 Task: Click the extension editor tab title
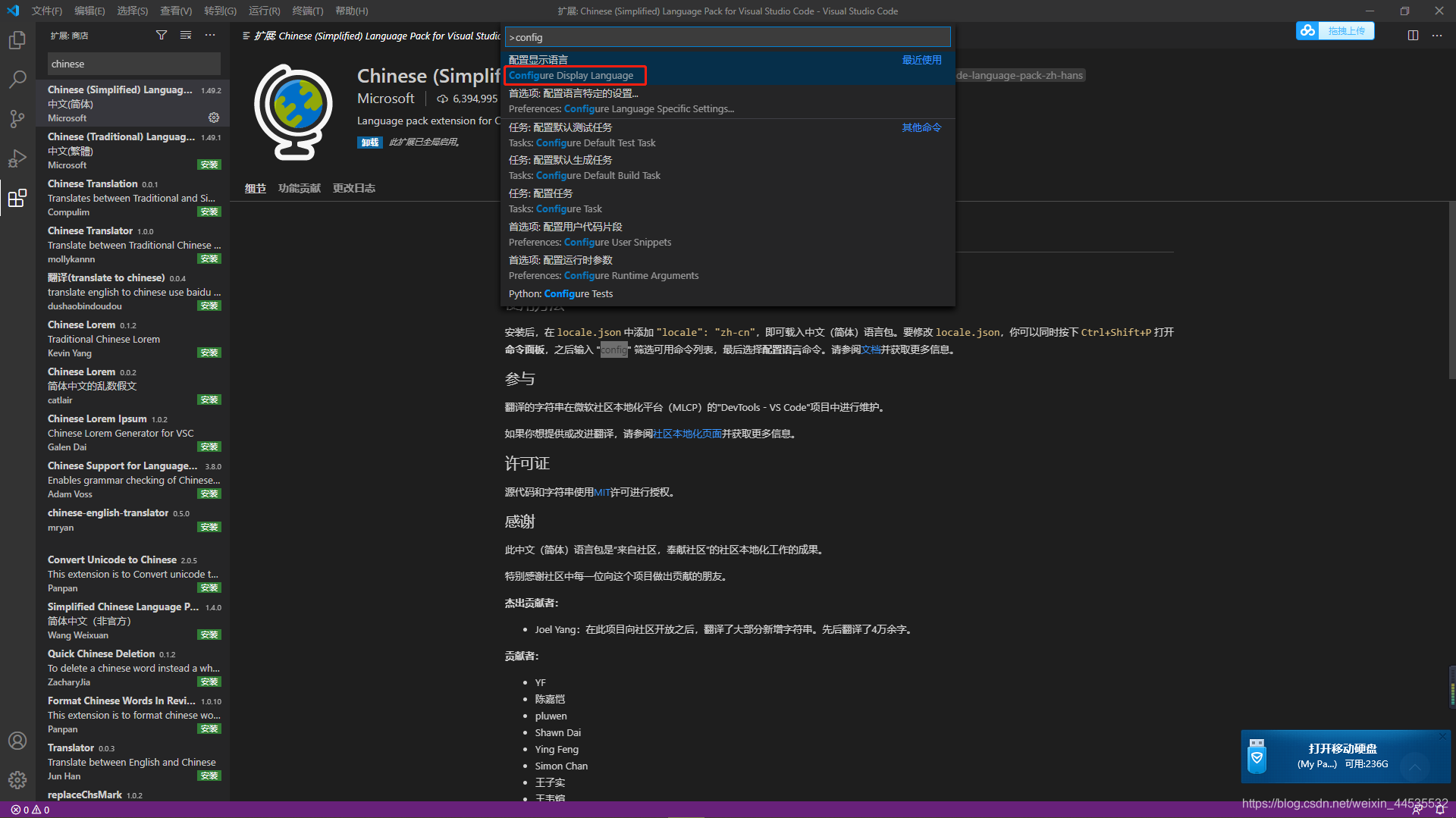coord(372,36)
